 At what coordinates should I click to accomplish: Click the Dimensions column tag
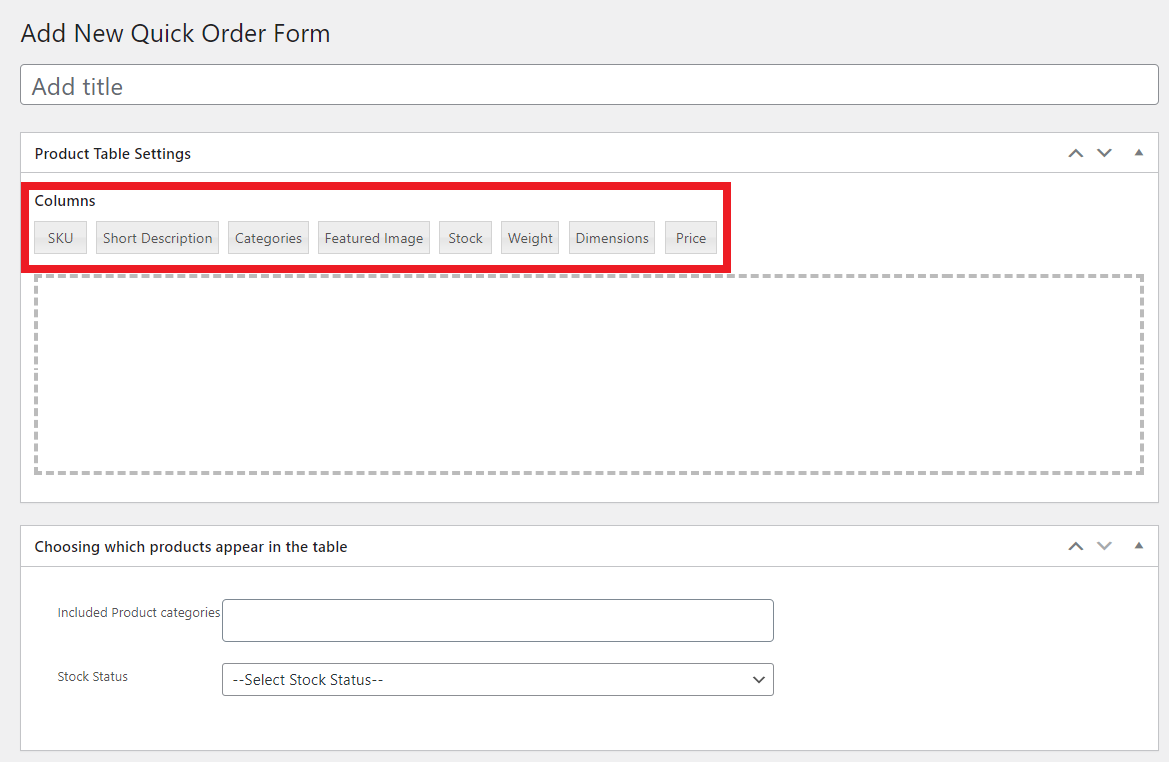point(611,237)
